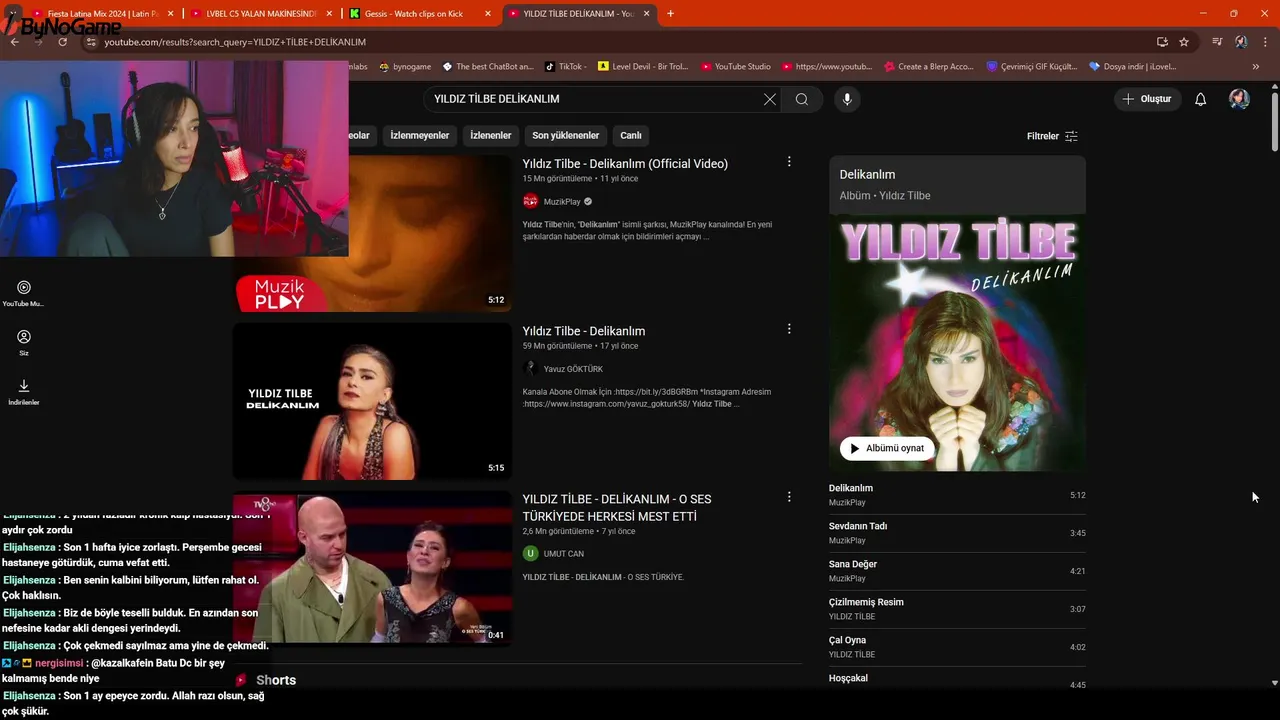
Task: Open options menu for Official Video result
Action: [x=789, y=162]
